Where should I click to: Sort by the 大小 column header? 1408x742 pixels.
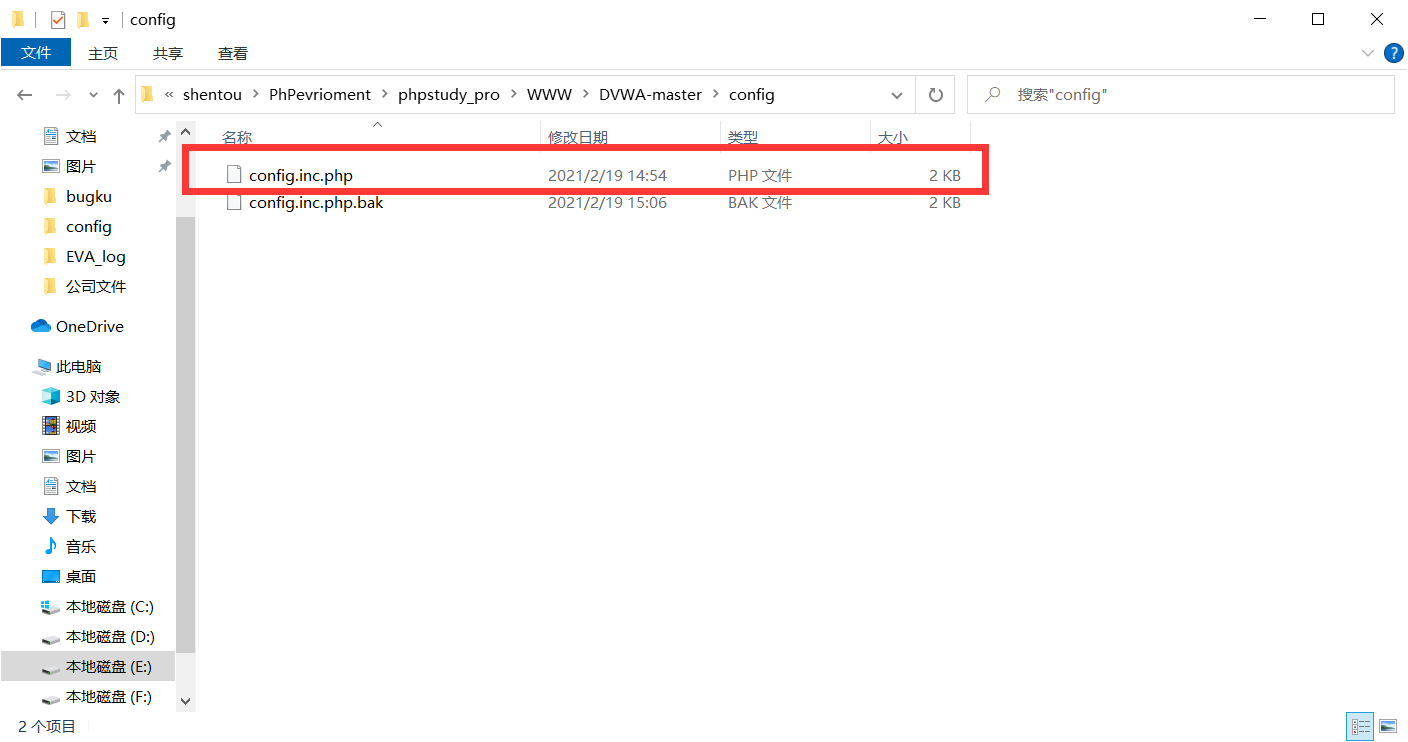pos(893,137)
